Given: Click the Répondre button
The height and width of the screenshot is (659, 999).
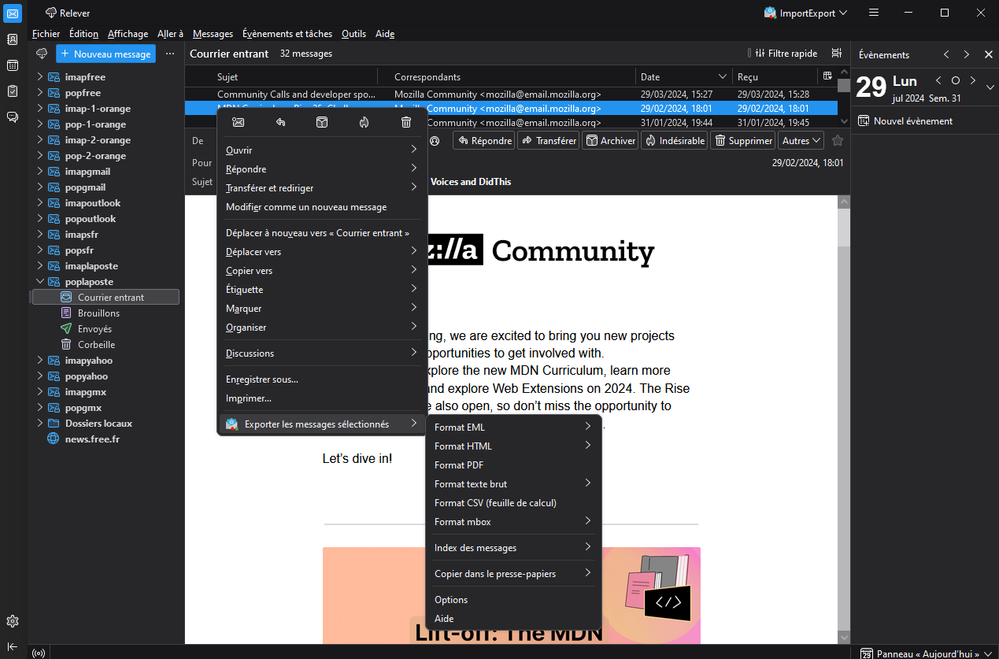Looking at the screenshot, I should (485, 141).
